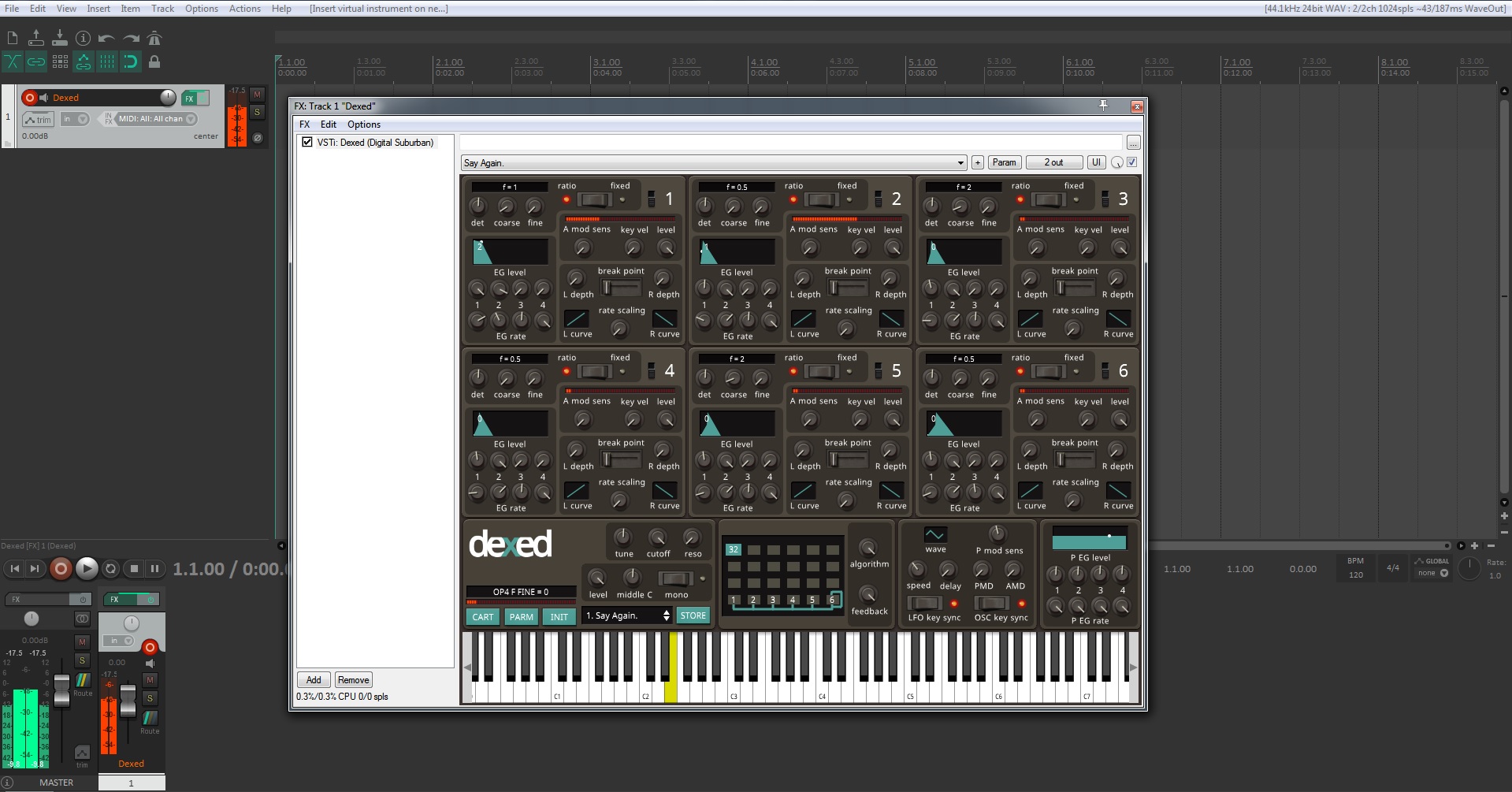Click the metronome icon in main toolbar
The width and height of the screenshot is (1512, 792).
[154, 38]
